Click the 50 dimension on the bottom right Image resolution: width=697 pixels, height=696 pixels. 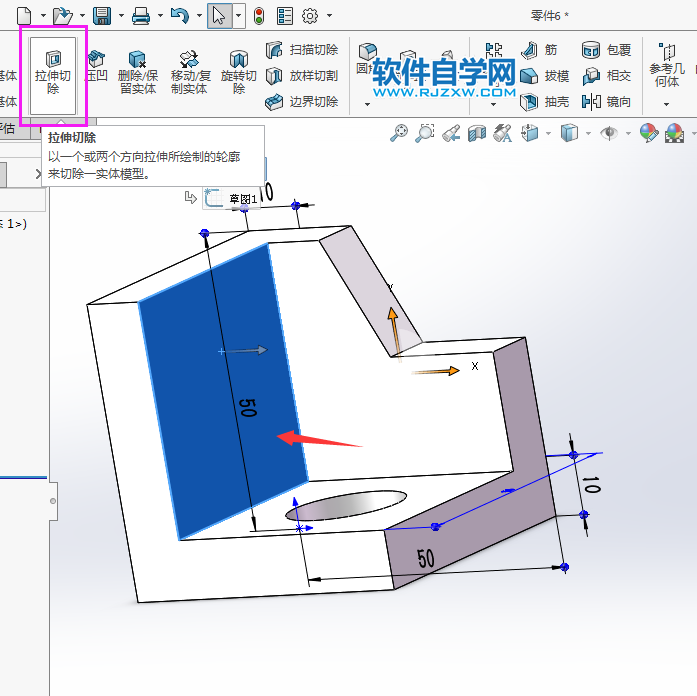[425, 558]
